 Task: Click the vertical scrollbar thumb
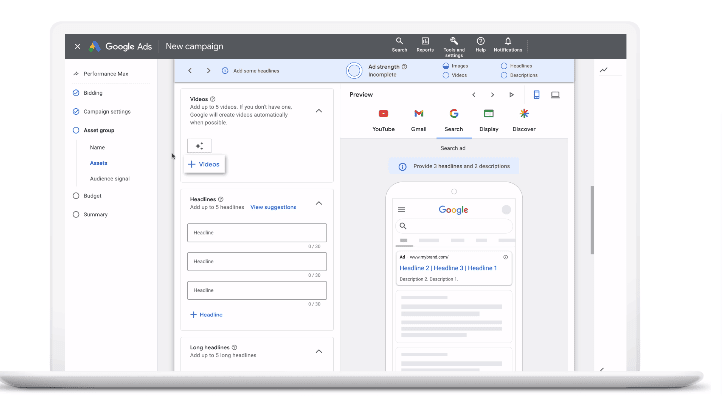[592, 220]
